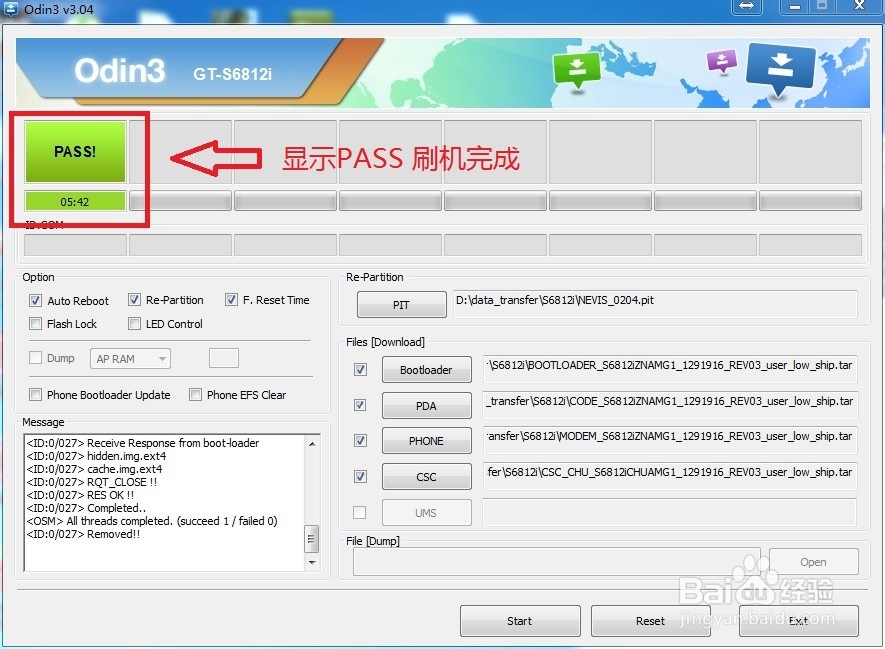Click 'Receive Response from boot-loader' log line
Image resolution: width=885 pixels, height=649 pixels.
tap(143, 443)
